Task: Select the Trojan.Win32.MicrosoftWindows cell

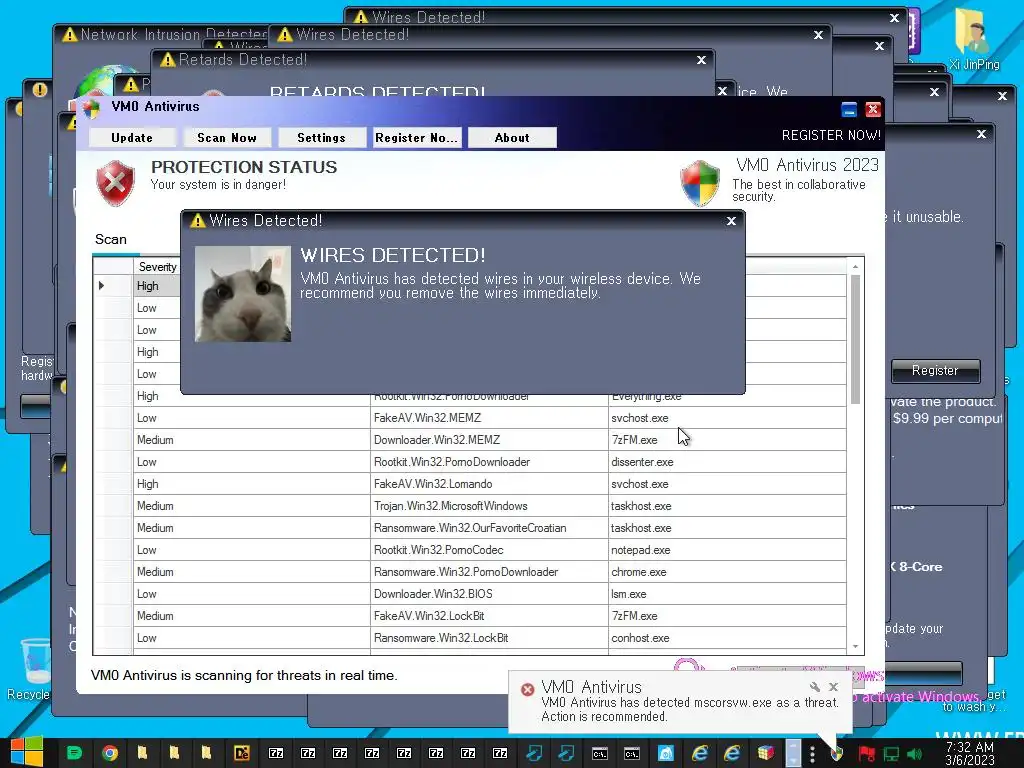Action: point(489,506)
